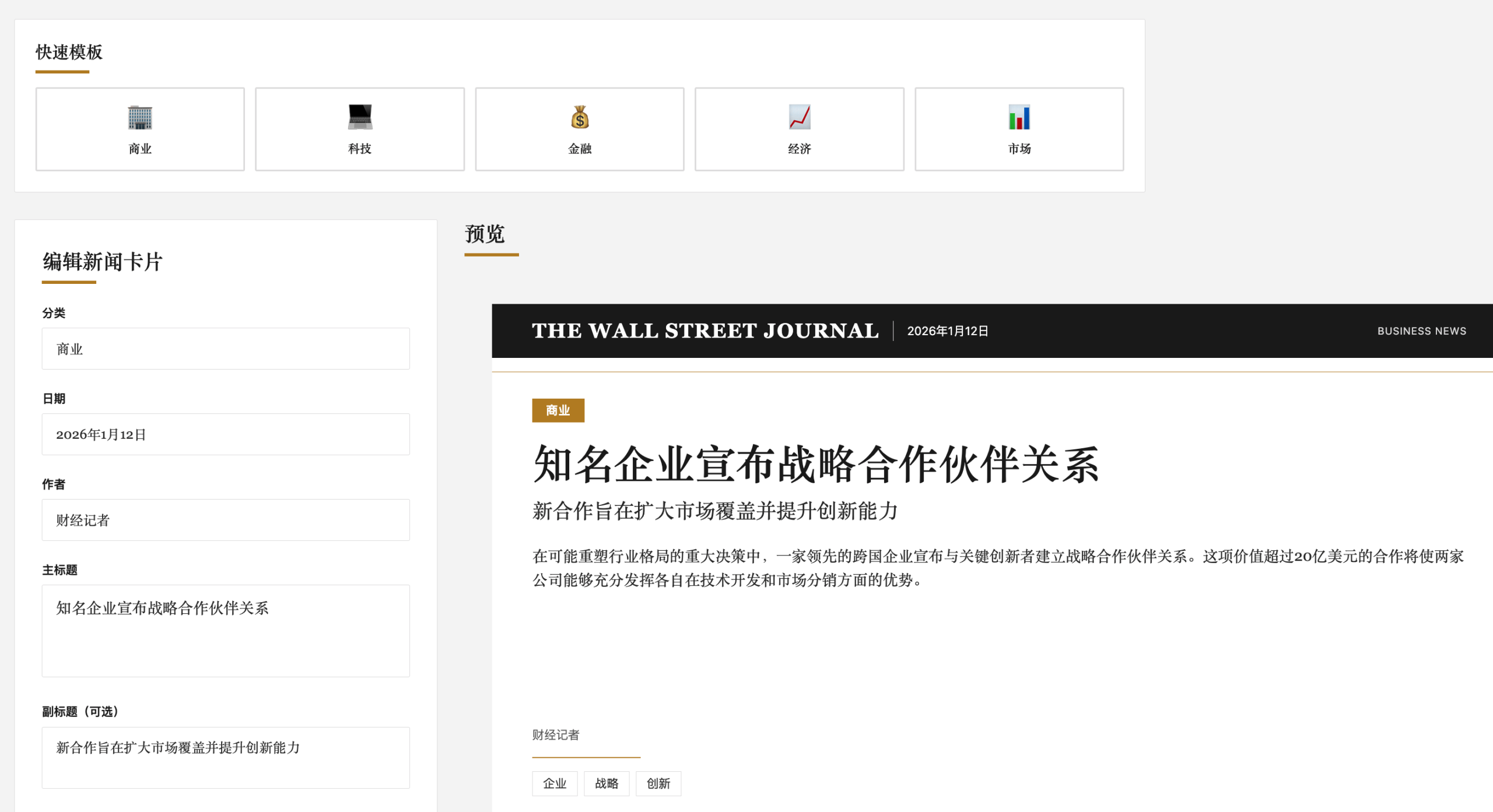1493x812 pixels.
Task: Click the BUSINESS NEWS label in header
Action: click(1421, 331)
